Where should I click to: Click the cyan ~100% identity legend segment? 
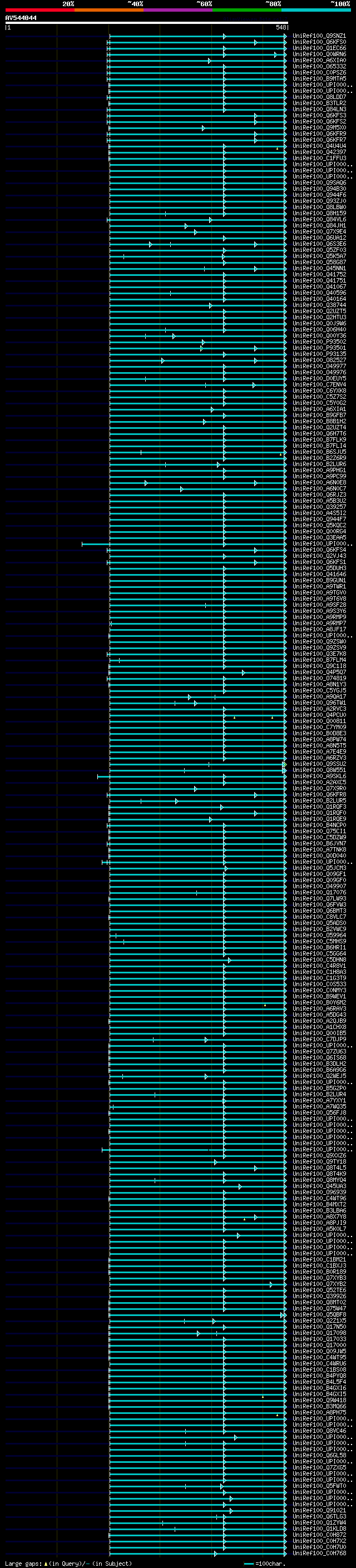click(x=316, y=10)
